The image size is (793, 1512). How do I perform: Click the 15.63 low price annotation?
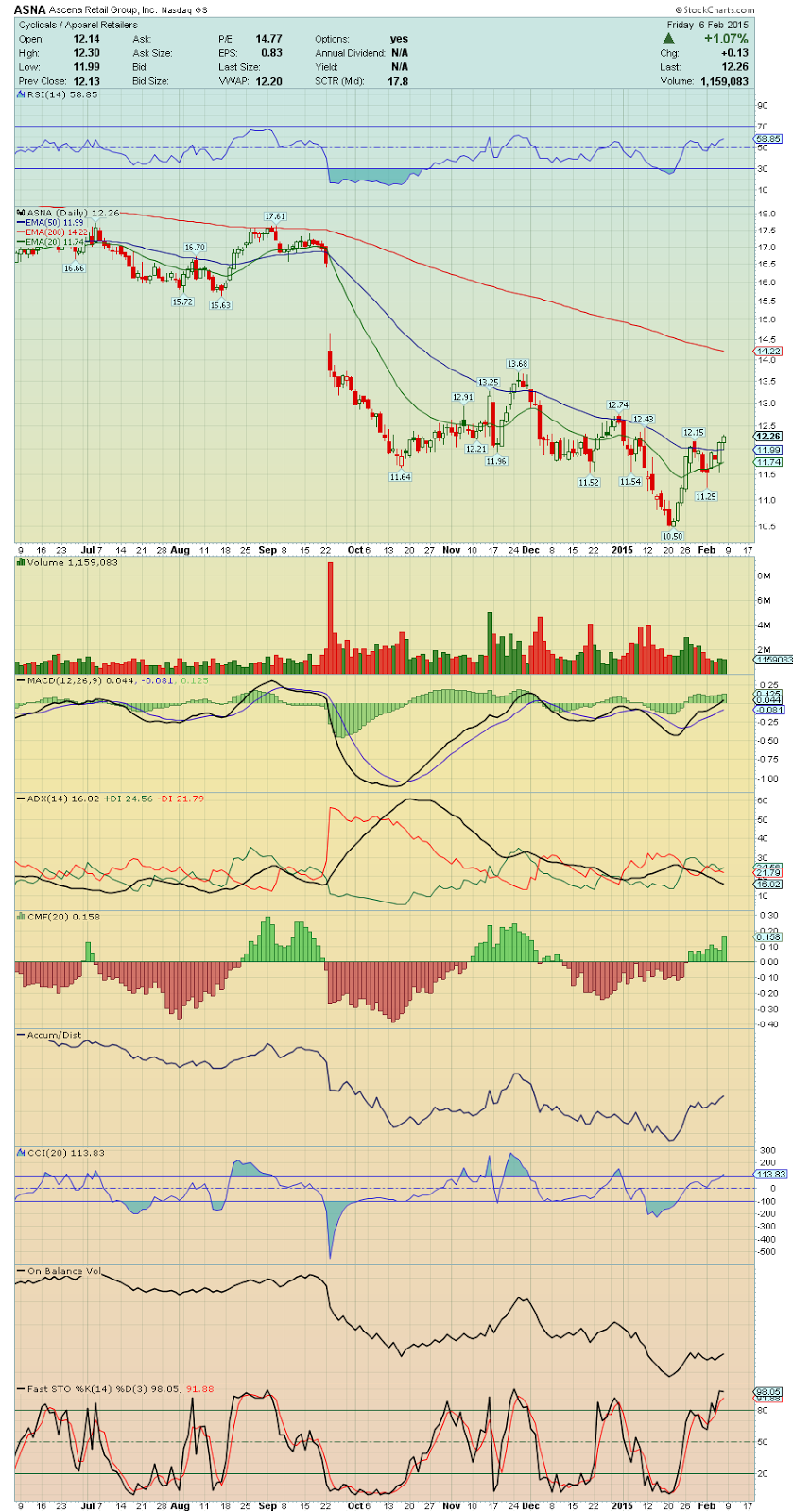tap(220, 305)
